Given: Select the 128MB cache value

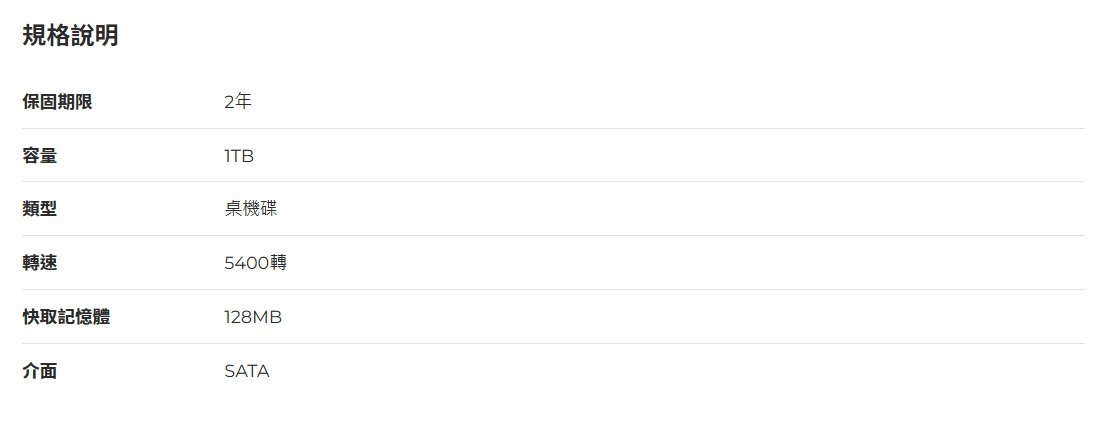Looking at the screenshot, I should [x=253, y=317].
